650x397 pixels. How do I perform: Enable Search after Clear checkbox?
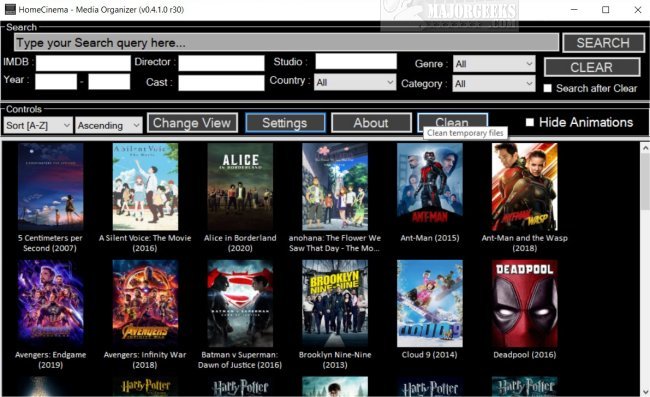tap(548, 88)
